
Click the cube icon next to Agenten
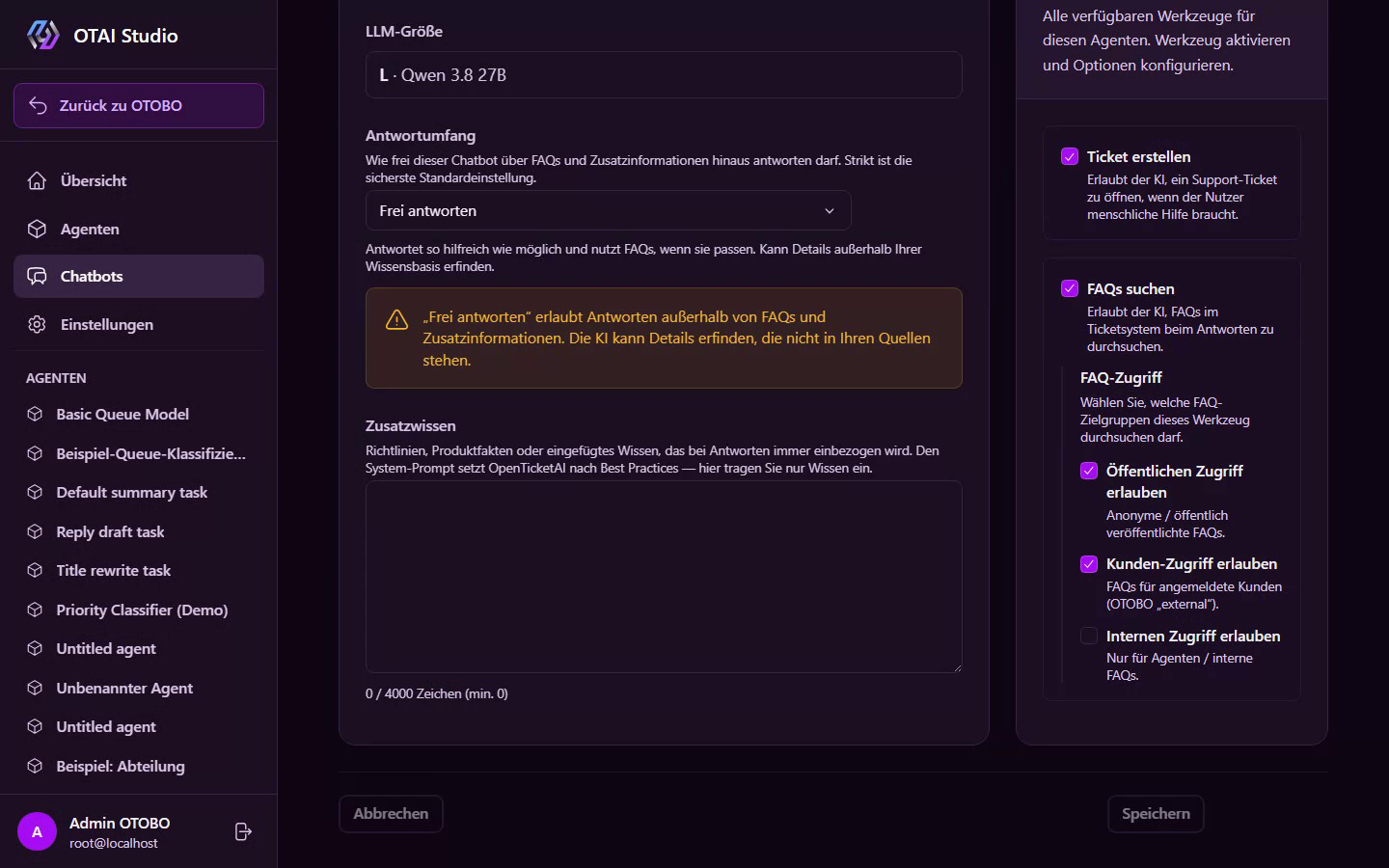tap(37, 229)
